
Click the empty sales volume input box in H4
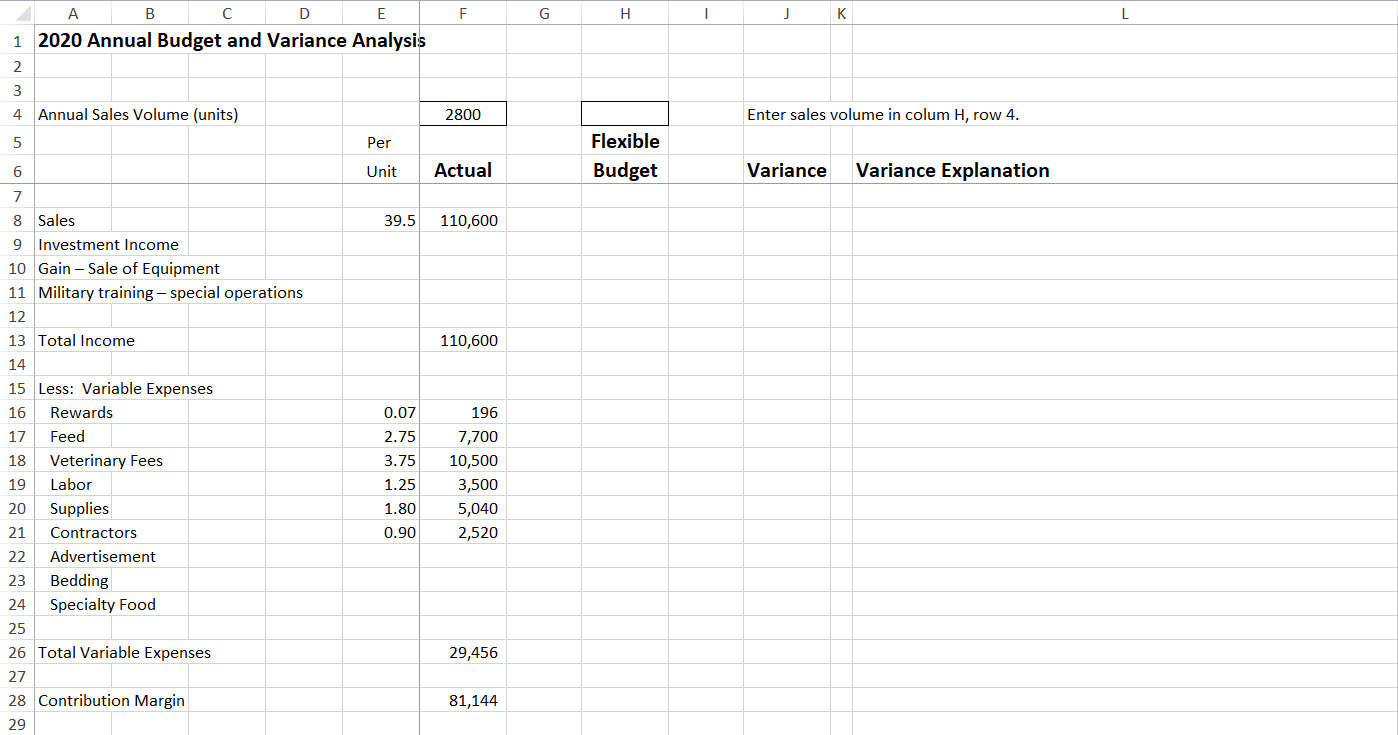click(625, 113)
